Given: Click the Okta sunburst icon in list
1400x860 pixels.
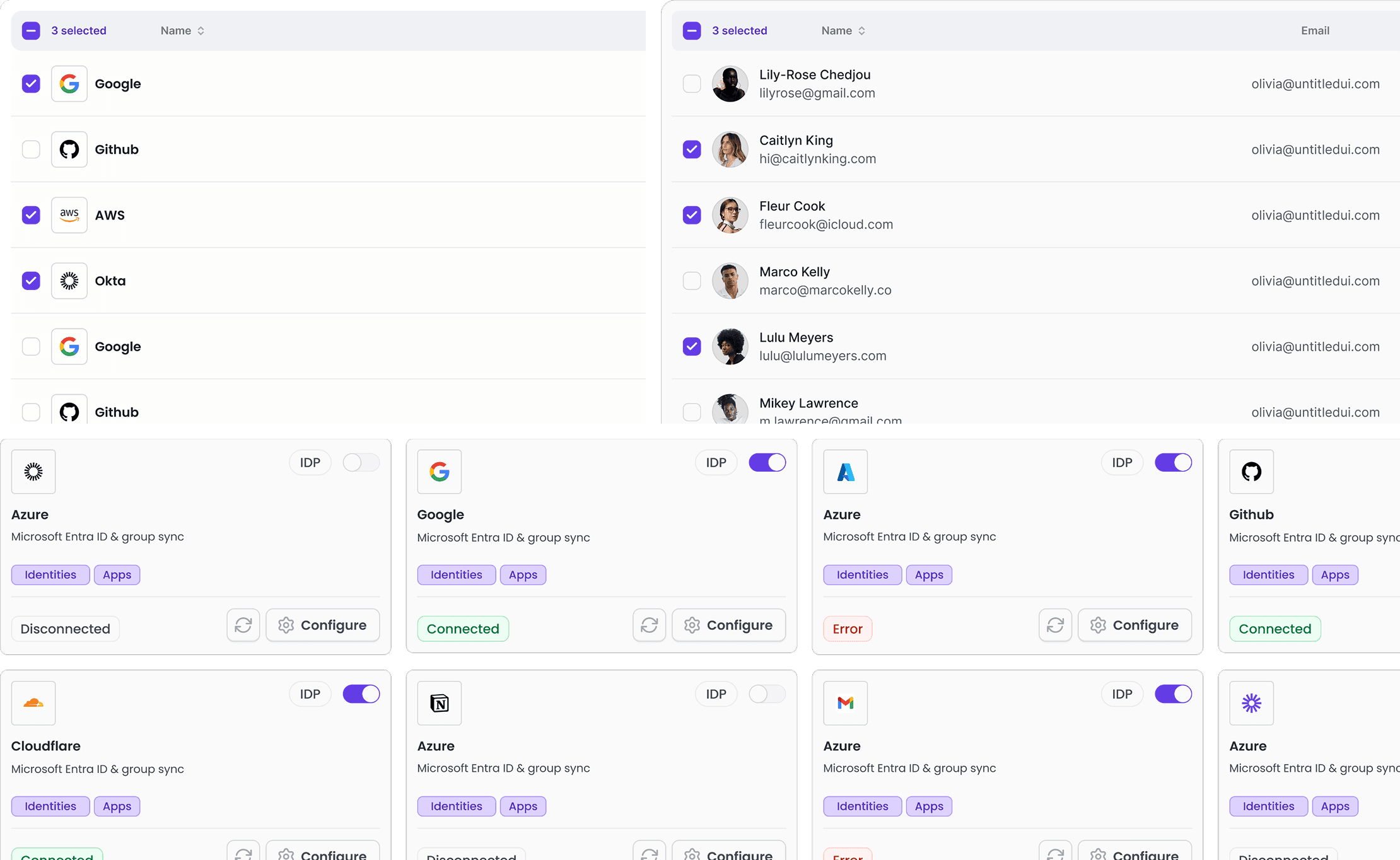Looking at the screenshot, I should coord(69,281).
